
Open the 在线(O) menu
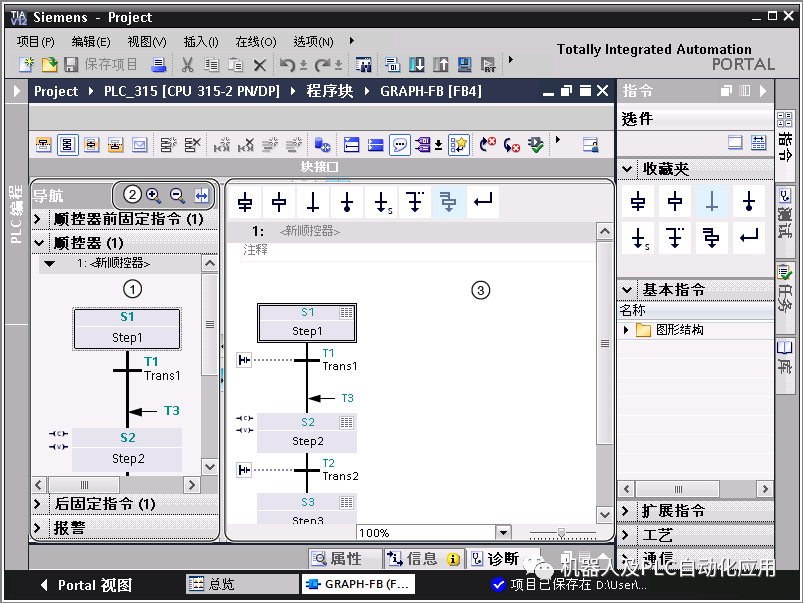tap(255, 41)
